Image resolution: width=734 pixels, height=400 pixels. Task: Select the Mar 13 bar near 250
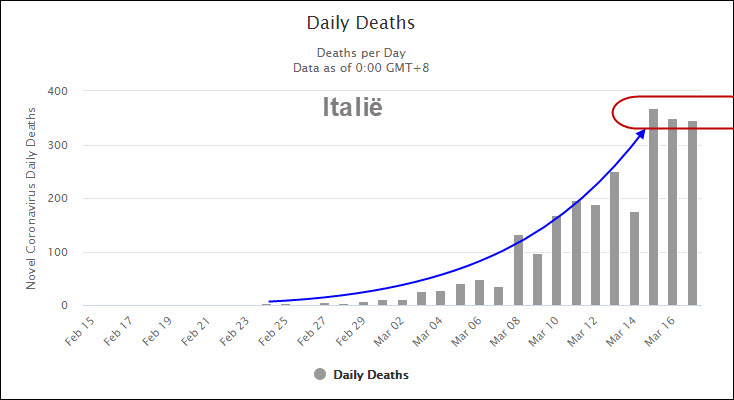[x=614, y=240]
